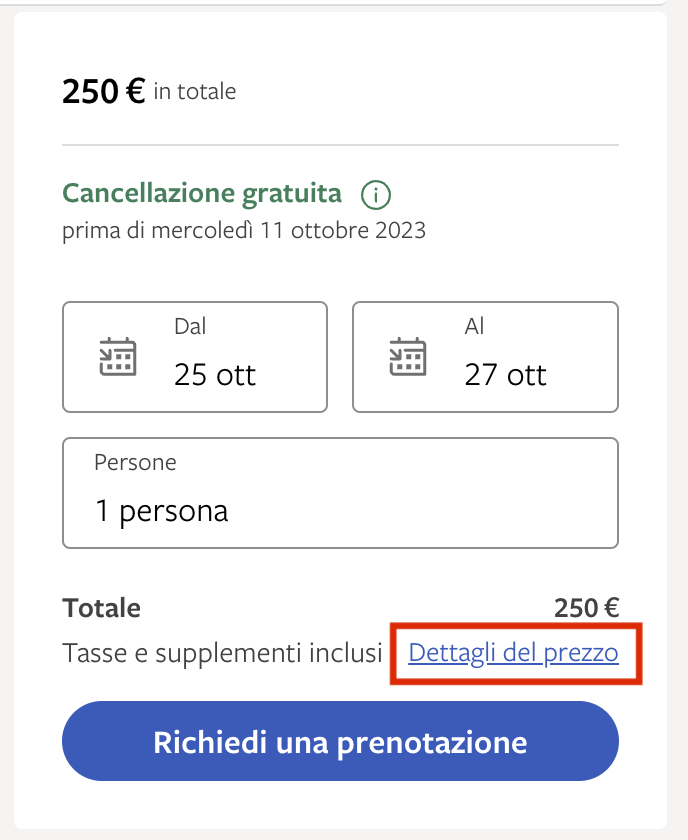This screenshot has height=840, width=688.
Task: Click the Dal field label
Action: [x=190, y=326]
